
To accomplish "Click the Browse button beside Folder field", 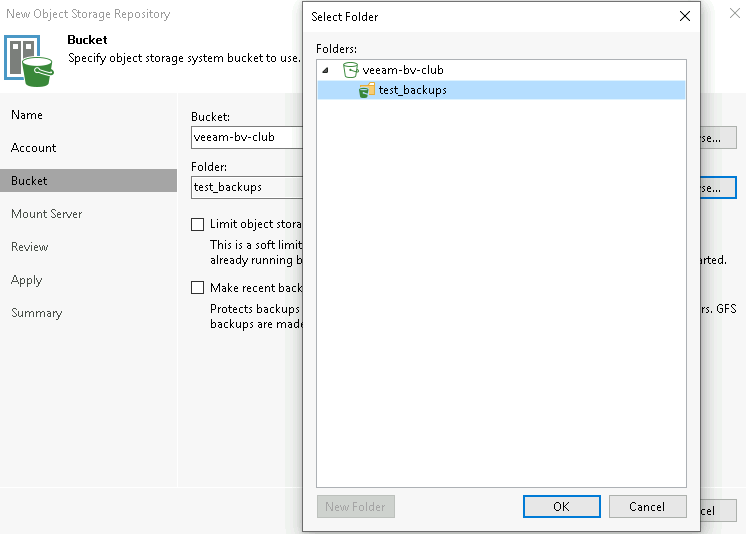I will tap(718, 188).
